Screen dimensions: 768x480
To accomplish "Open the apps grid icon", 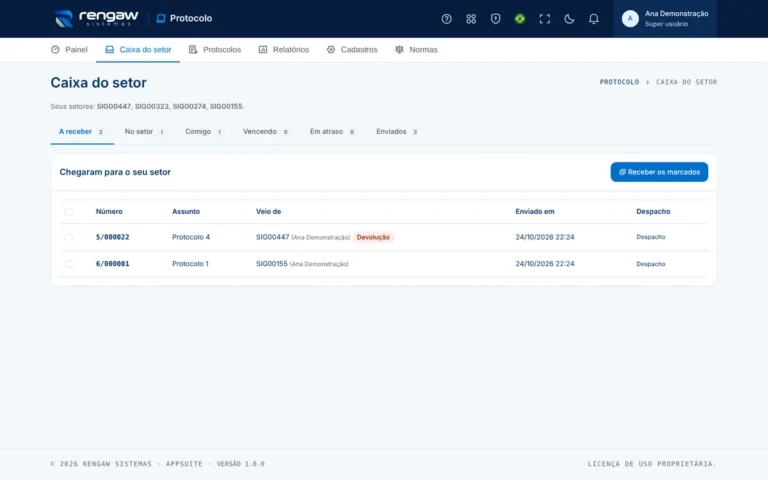I will [x=471, y=19].
